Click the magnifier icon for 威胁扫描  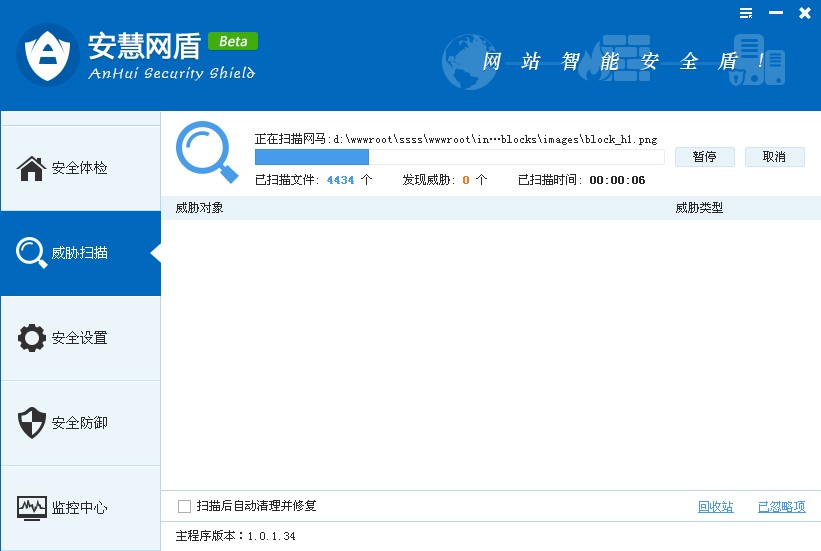pyautogui.click(x=31, y=253)
